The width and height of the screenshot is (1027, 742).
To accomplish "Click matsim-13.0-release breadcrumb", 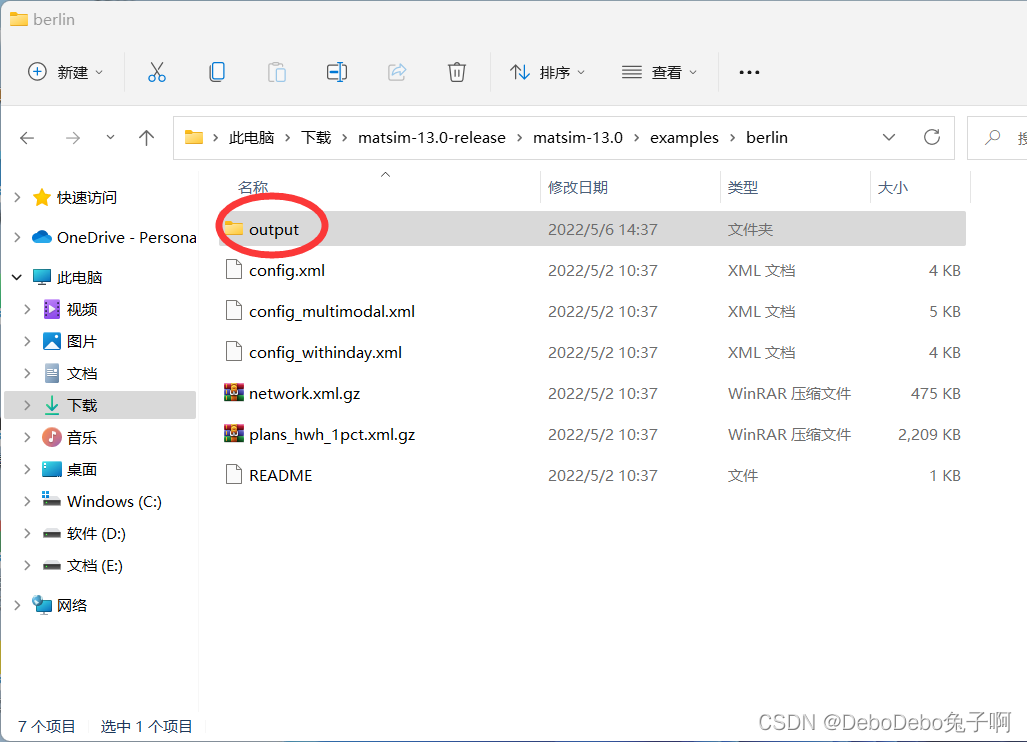I will [432, 138].
